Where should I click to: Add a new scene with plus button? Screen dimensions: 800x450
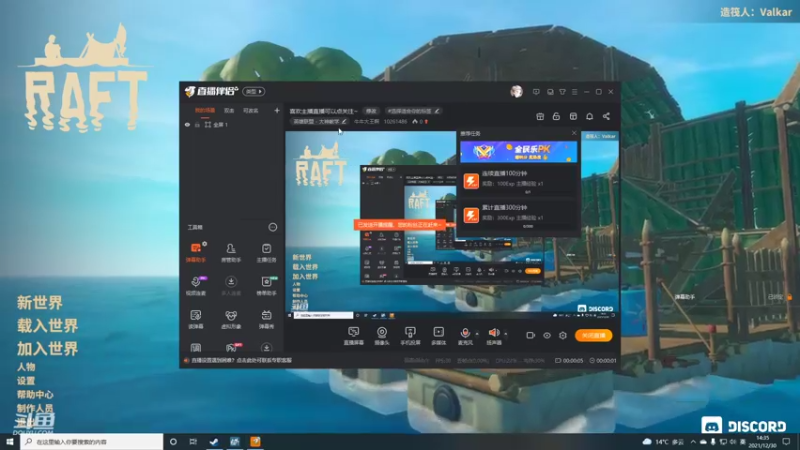pyautogui.click(x=277, y=110)
